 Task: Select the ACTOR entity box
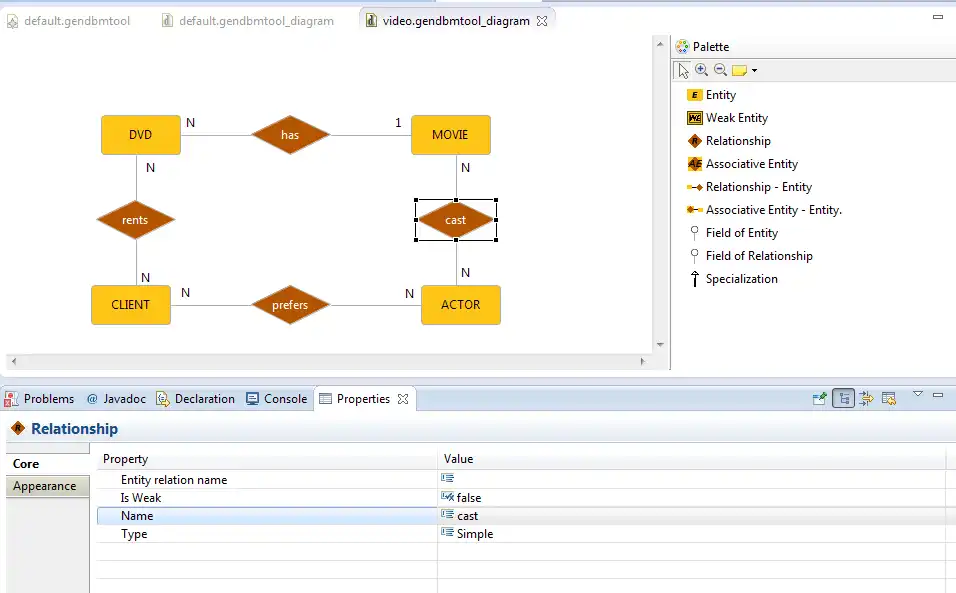461,305
